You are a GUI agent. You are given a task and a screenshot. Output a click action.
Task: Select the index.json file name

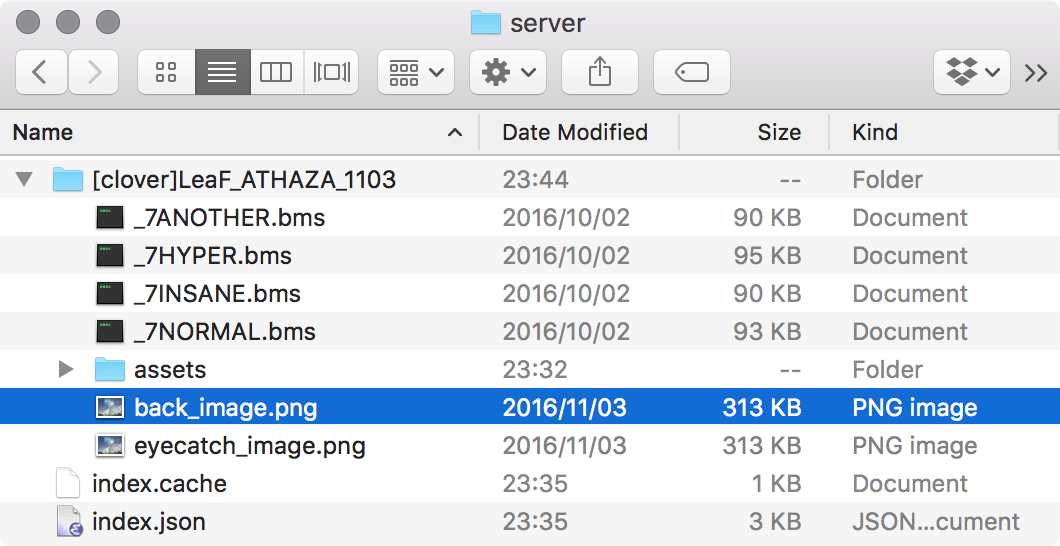(x=149, y=522)
